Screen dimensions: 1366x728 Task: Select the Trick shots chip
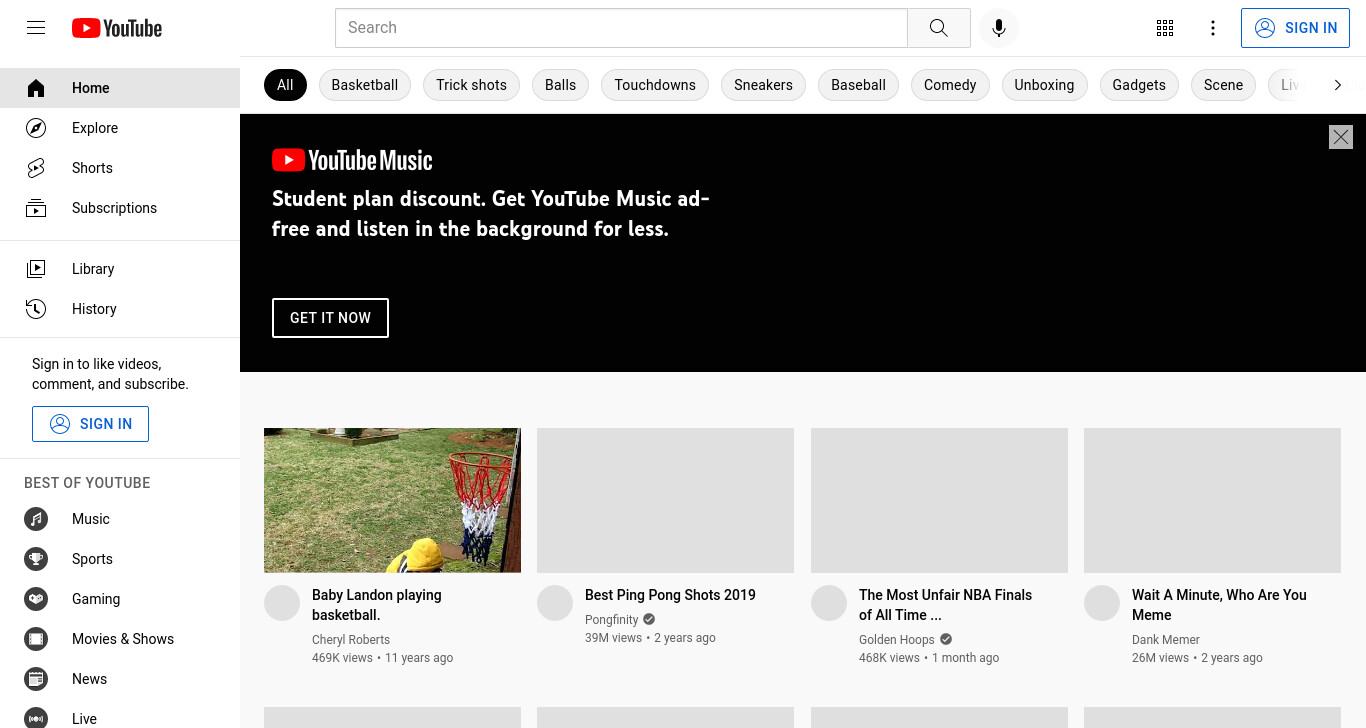[472, 85]
